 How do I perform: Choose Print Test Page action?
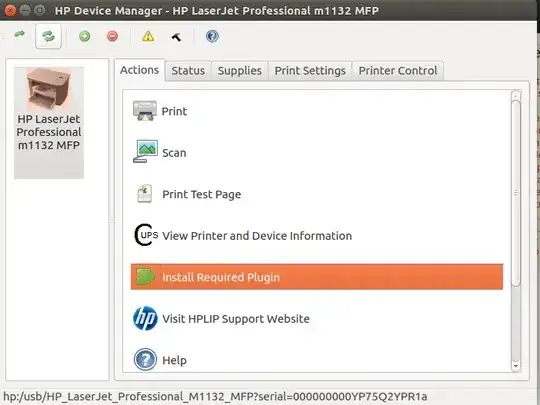coord(201,194)
